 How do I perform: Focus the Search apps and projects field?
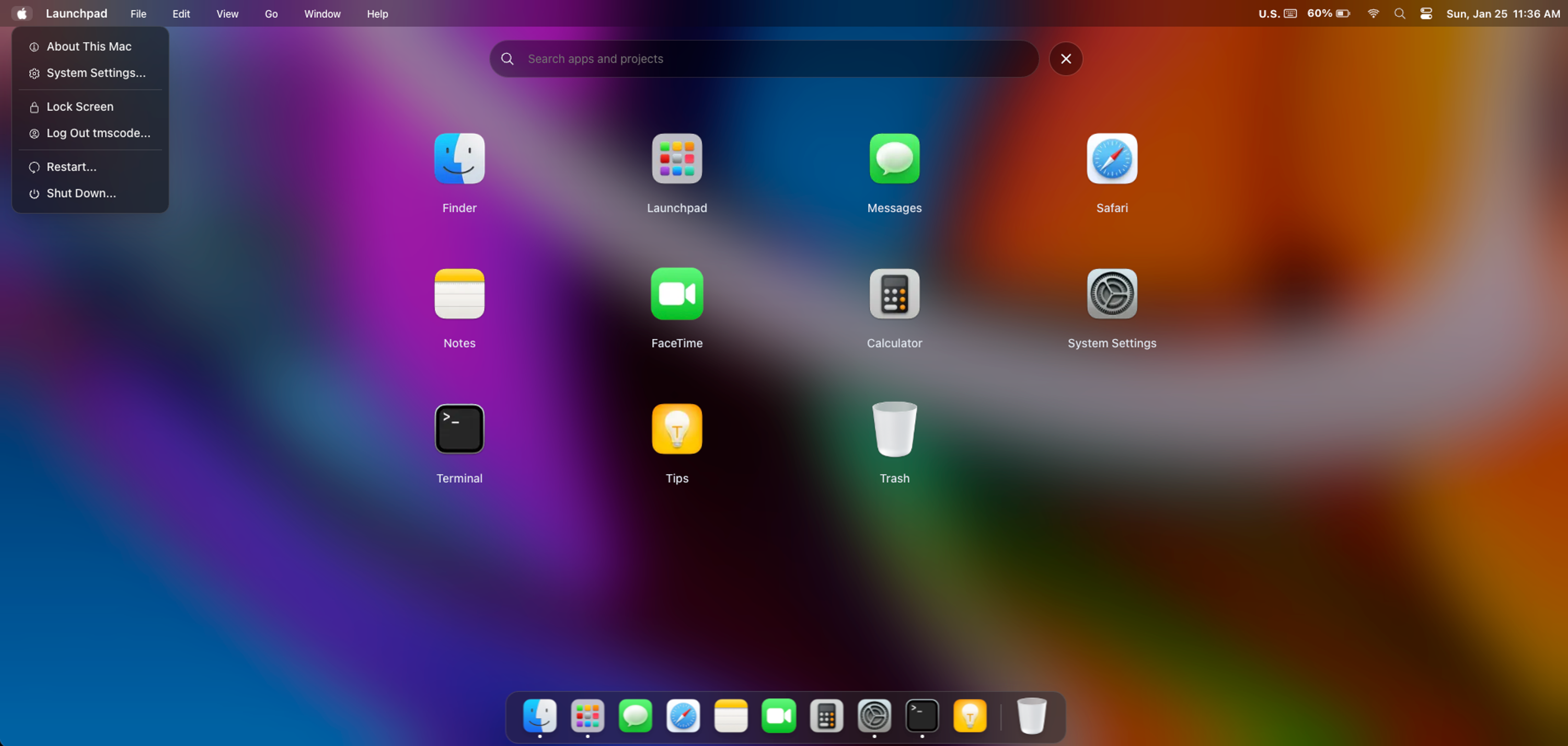pyautogui.click(x=764, y=59)
